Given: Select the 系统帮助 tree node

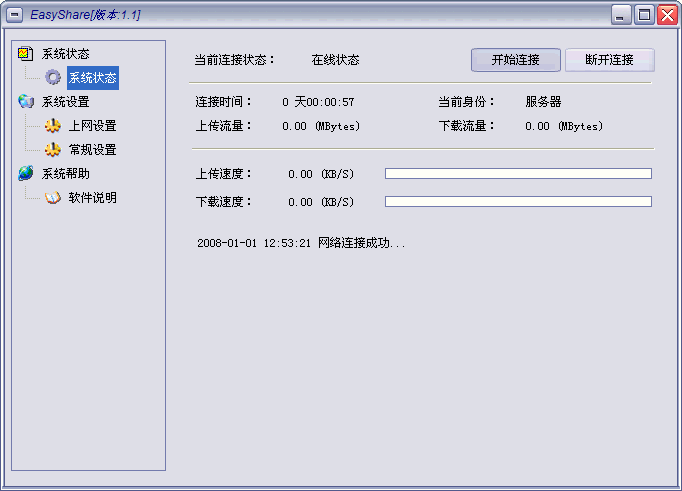Looking at the screenshot, I should (66, 174).
